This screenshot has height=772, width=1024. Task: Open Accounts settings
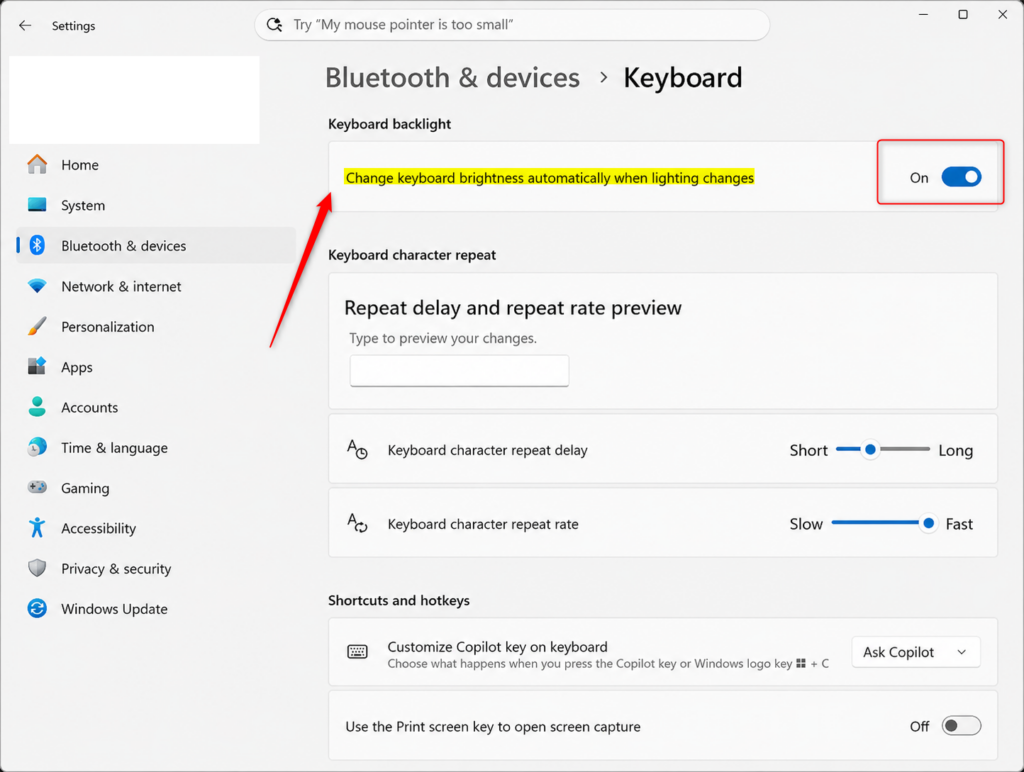(x=155, y=408)
